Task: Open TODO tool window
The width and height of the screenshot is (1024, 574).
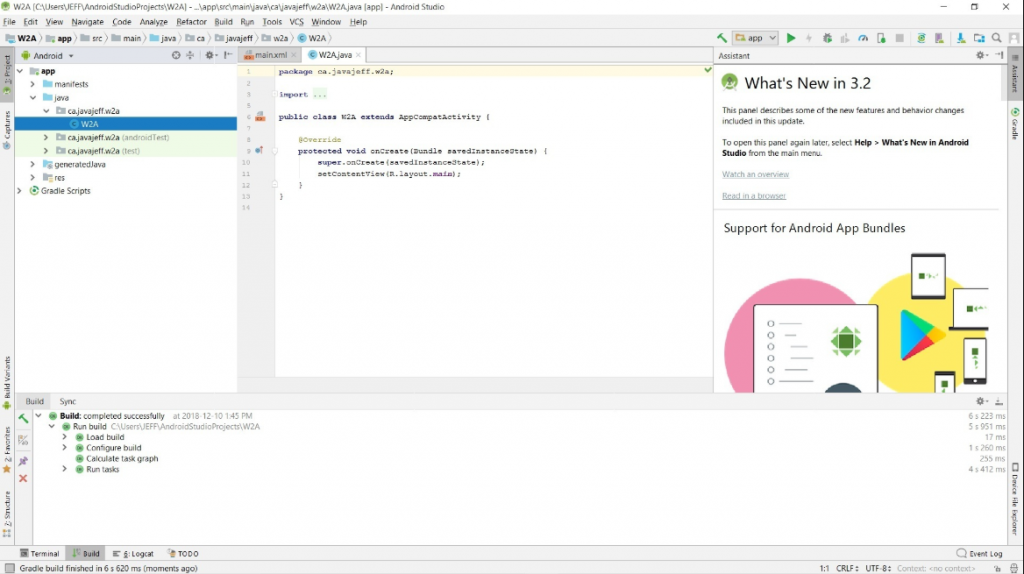Action: coord(183,553)
